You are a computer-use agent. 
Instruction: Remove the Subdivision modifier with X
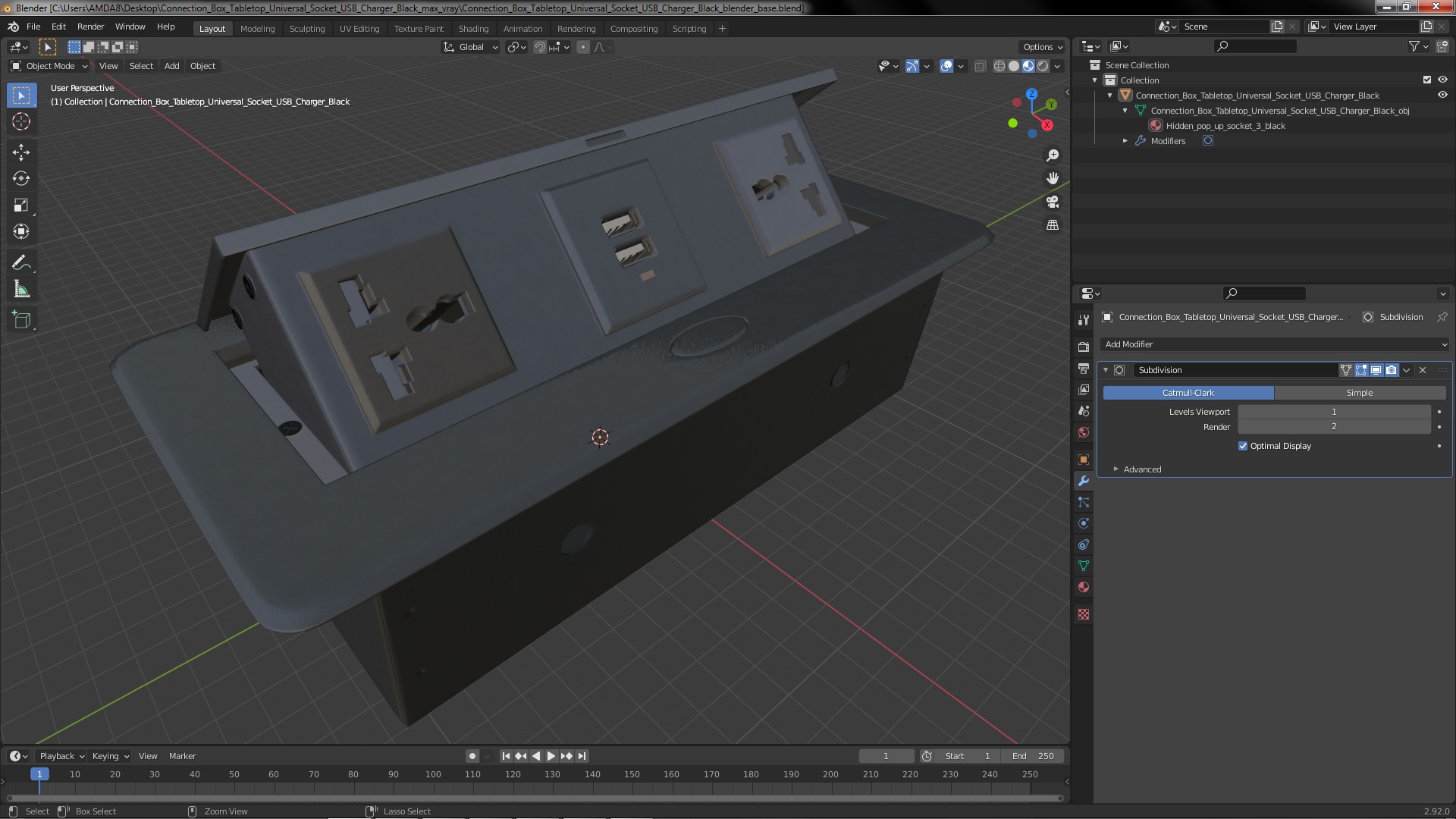tap(1423, 370)
